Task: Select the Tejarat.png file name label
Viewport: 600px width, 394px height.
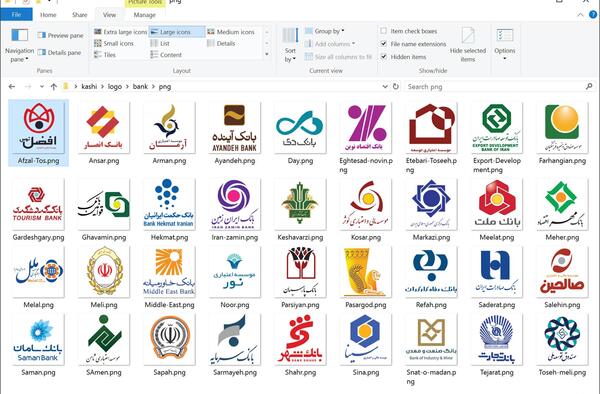Action: pos(496,372)
